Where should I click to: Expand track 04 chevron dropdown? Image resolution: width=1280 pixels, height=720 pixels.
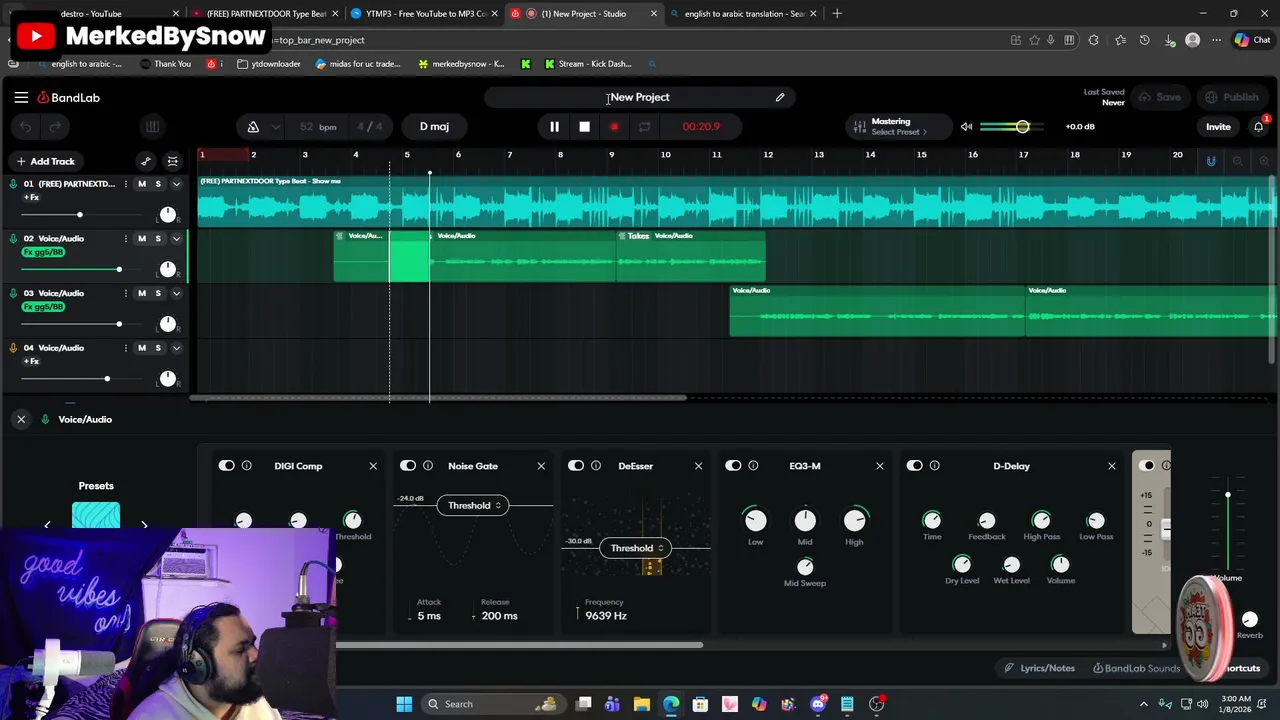[x=176, y=348]
